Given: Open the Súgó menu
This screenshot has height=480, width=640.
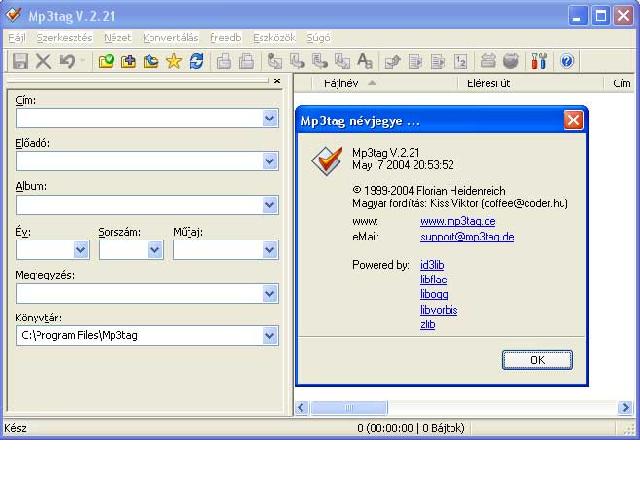Looking at the screenshot, I should [318, 38].
